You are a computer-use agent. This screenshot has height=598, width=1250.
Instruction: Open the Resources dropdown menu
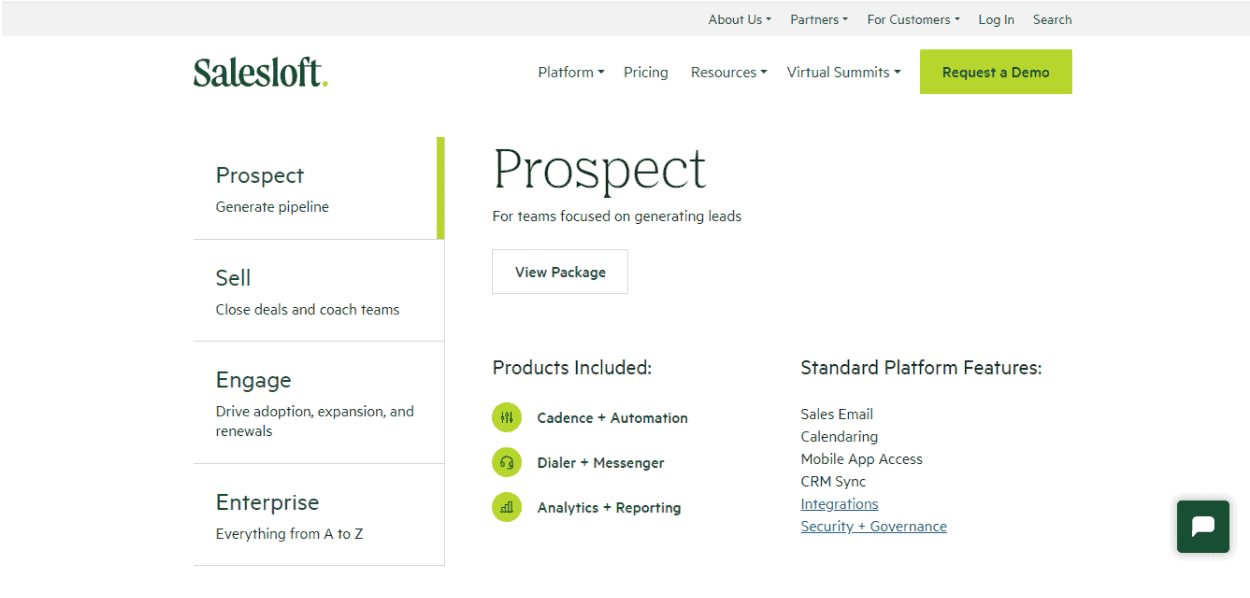(x=729, y=72)
